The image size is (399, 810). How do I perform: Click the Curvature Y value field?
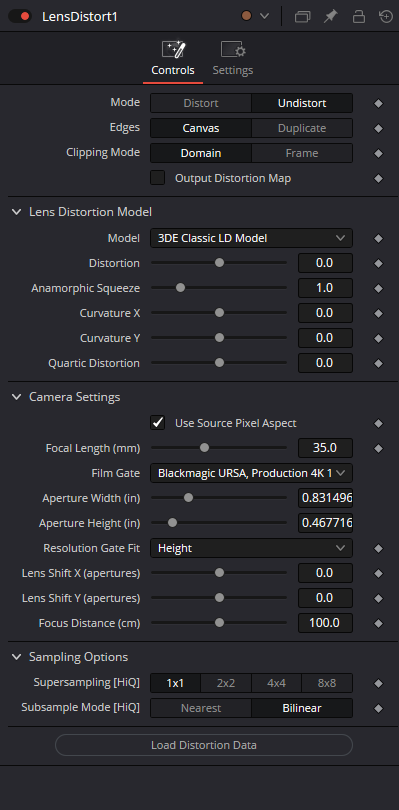pyautogui.click(x=325, y=338)
